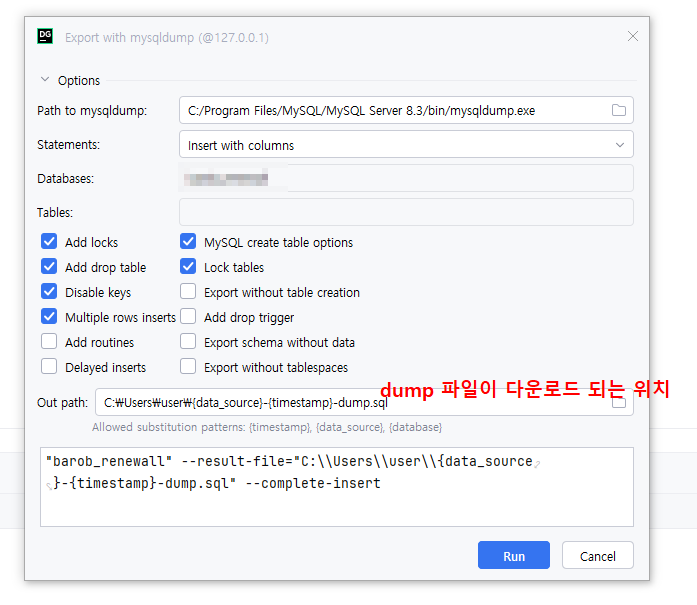Image resolution: width=697 pixels, height=605 pixels.
Task: Click the Options section label
Action: [x=79, y=80]
